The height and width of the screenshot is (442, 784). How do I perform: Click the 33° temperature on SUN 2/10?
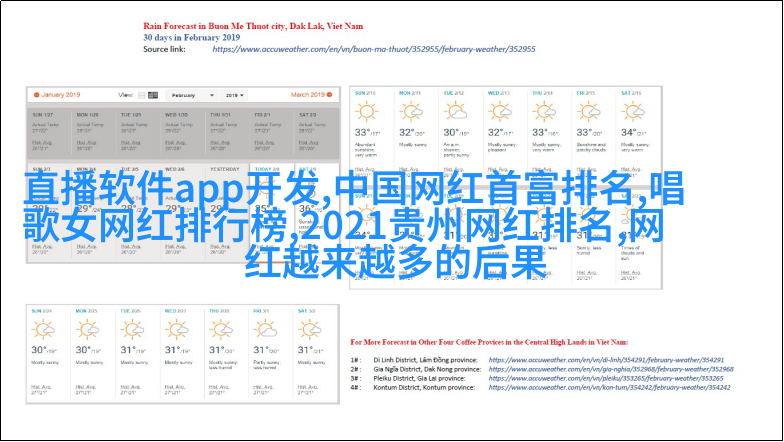[x=362, y=132]
